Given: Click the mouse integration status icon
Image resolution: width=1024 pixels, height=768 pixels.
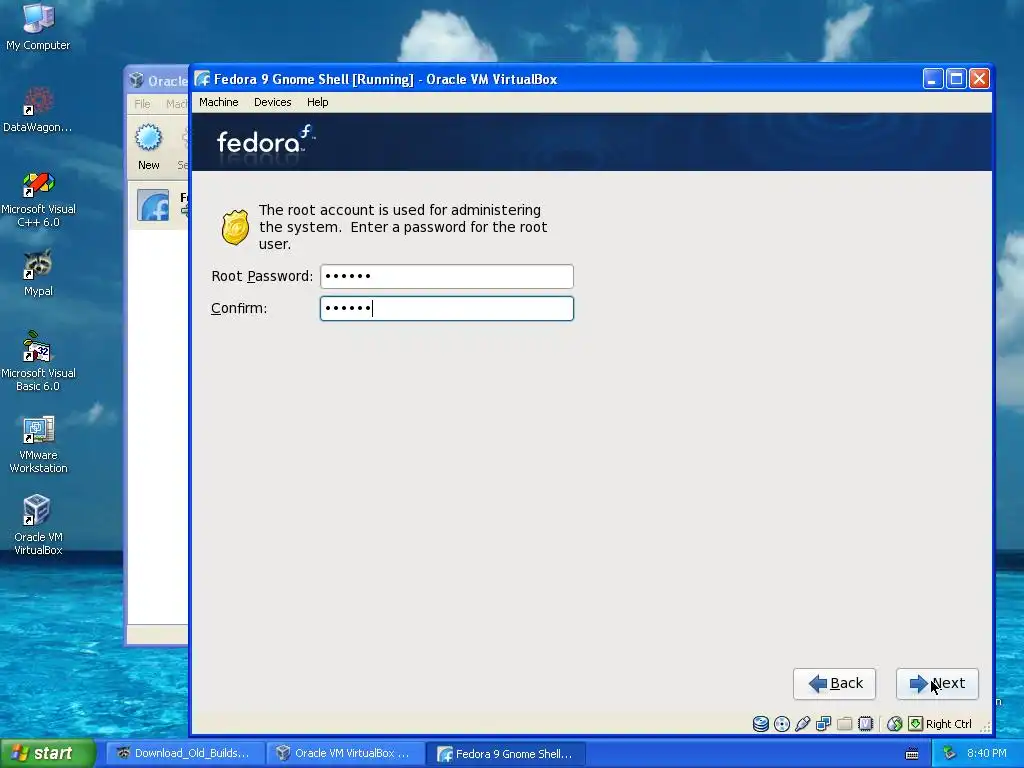Looking at the screenshot, I should (x=895, y=724).
